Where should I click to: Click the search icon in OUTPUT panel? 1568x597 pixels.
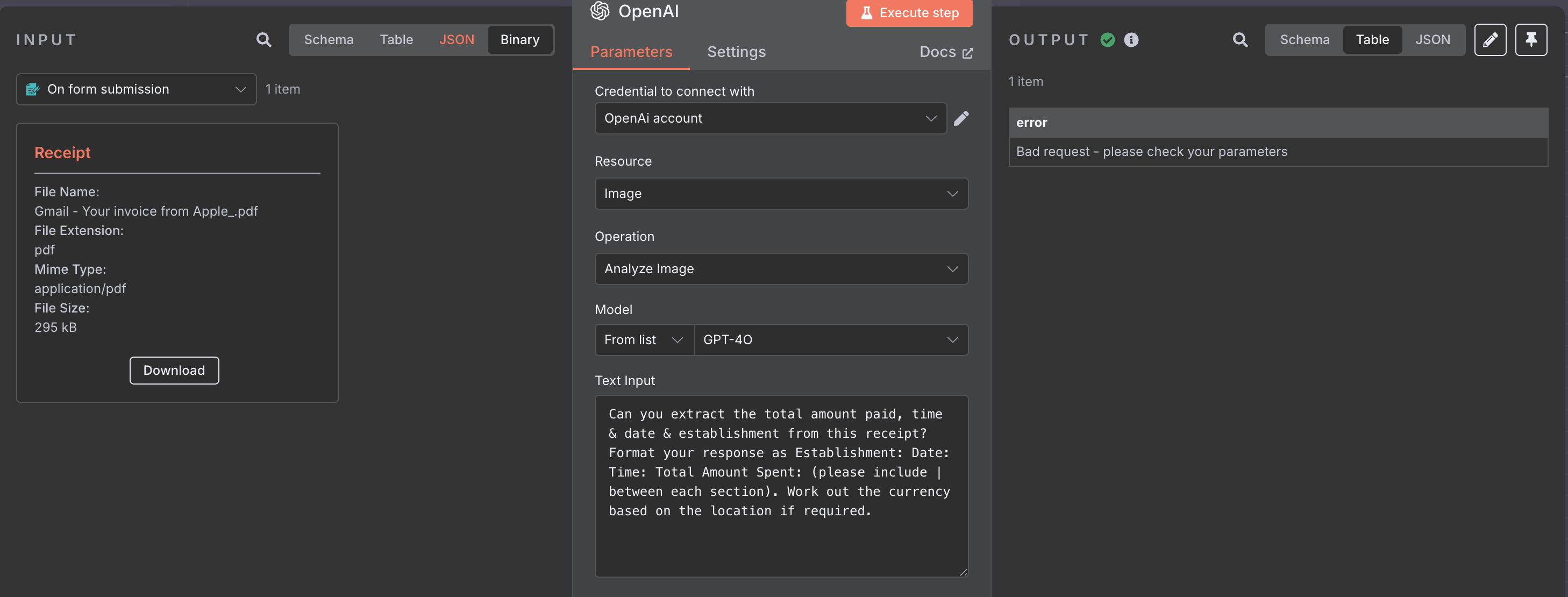click(1240, 40)
